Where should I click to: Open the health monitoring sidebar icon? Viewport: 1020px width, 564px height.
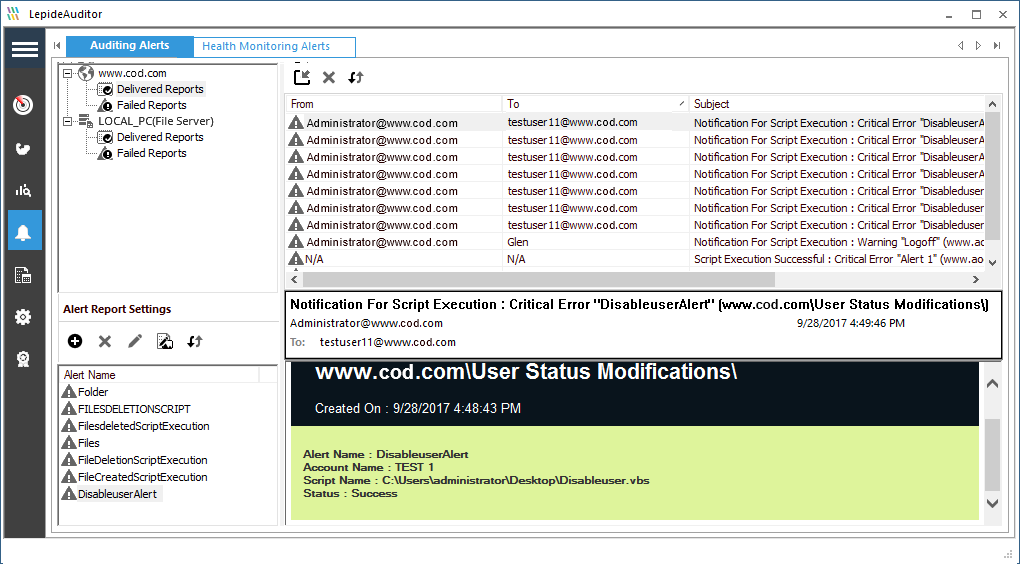click(x=23, y=149)
